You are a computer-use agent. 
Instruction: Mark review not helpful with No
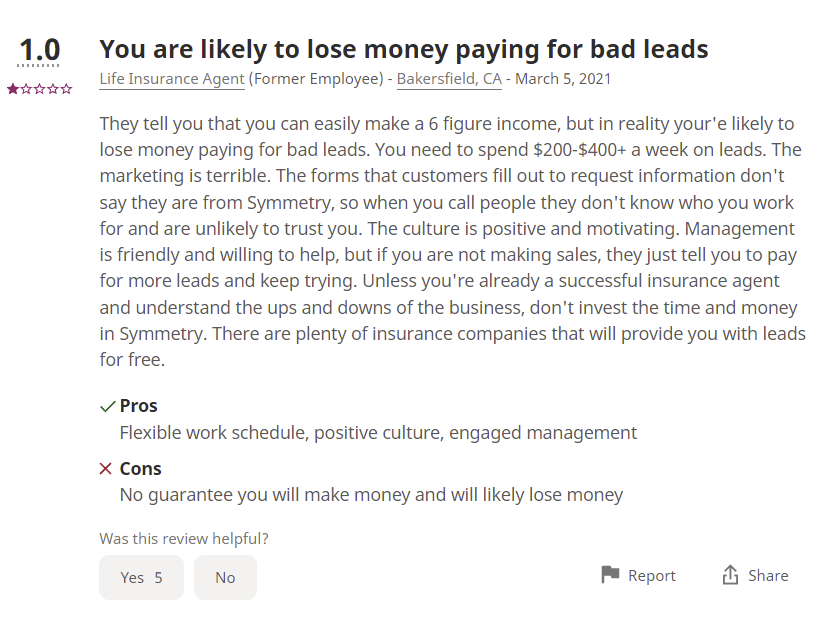tap(226, 577)
